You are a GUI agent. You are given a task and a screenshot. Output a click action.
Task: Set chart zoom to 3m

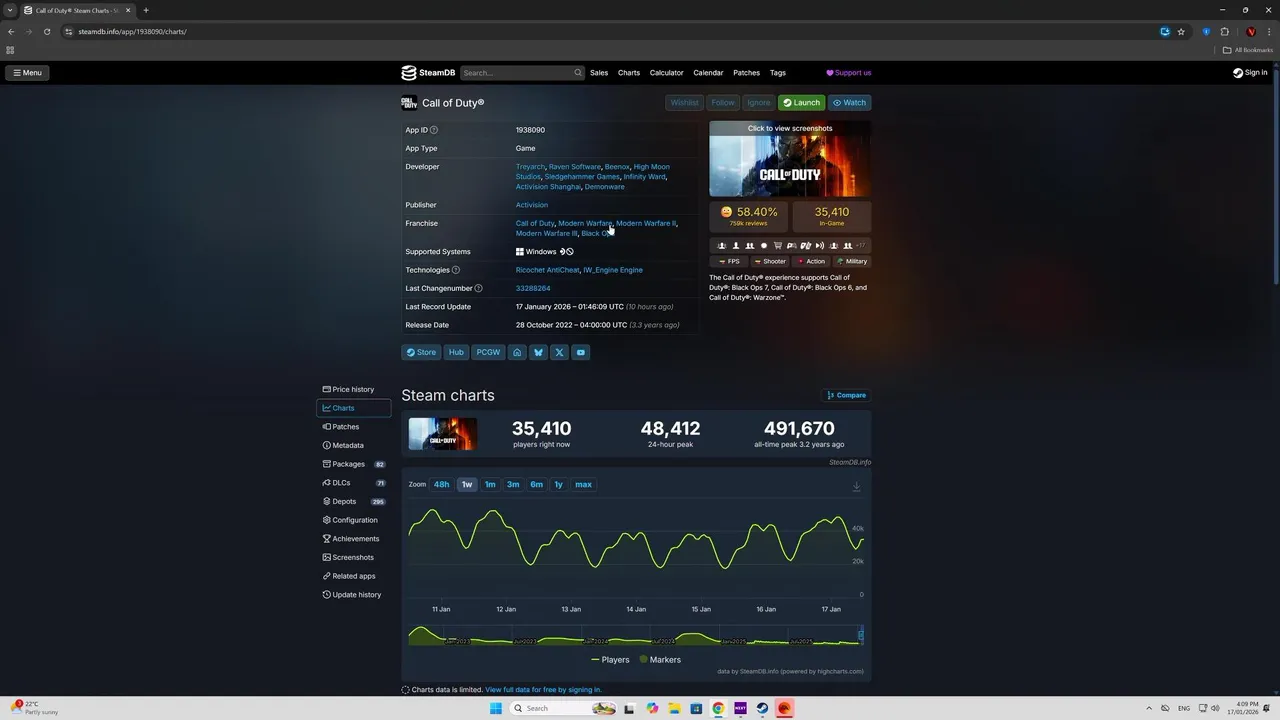click(x=513, y=484)
